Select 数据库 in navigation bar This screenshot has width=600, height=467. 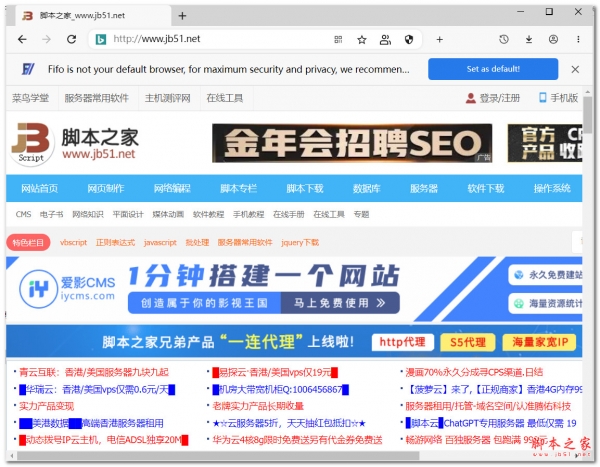[367, 188]
